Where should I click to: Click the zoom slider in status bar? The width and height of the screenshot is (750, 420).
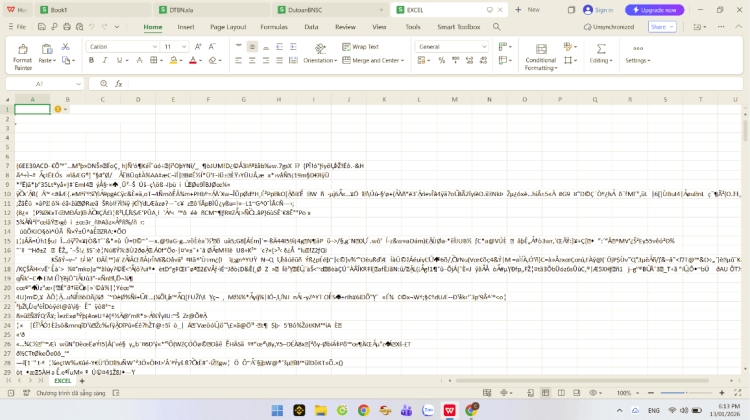click(688, 393)
